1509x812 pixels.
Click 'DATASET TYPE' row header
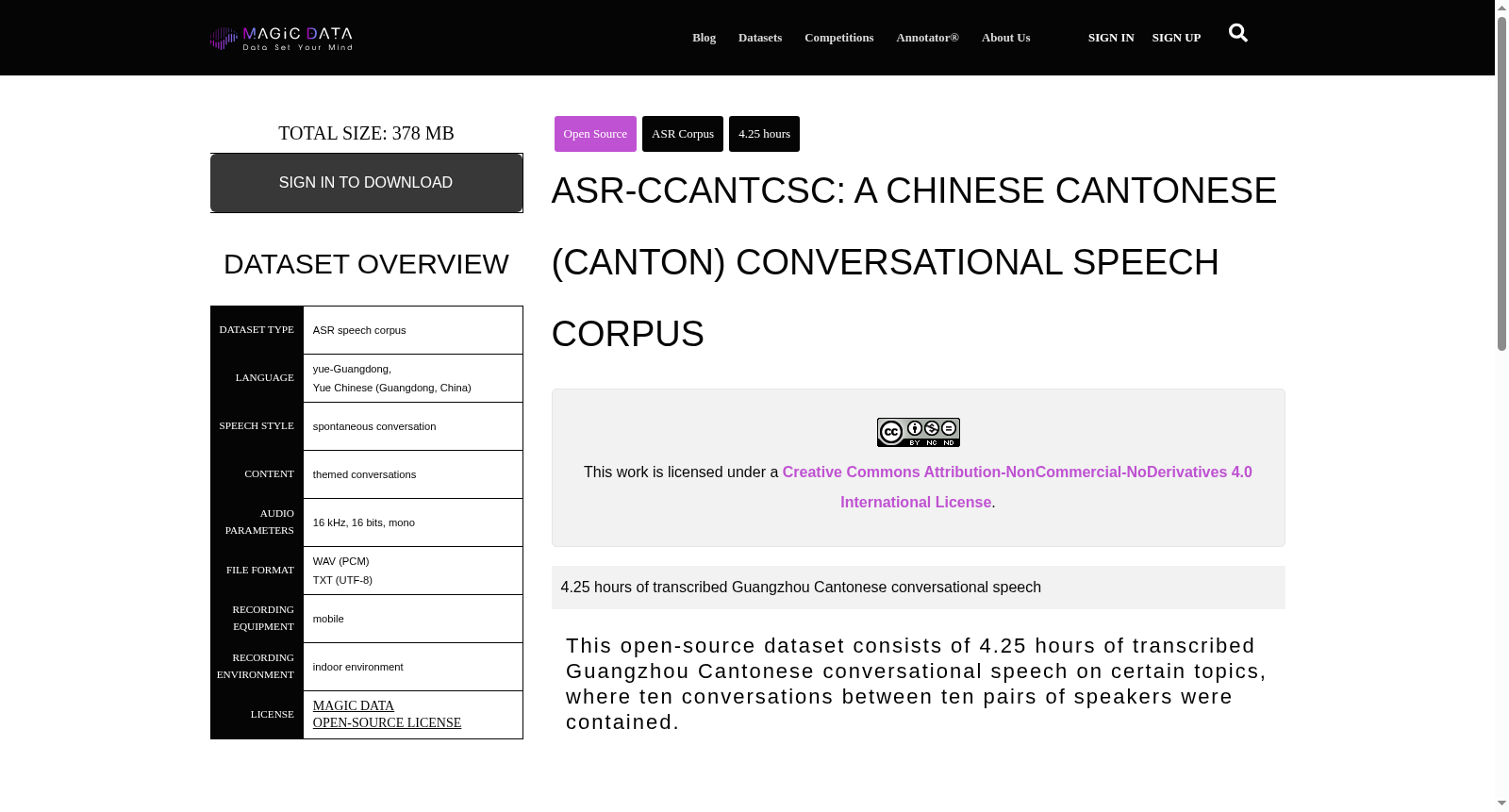point(257,329)
